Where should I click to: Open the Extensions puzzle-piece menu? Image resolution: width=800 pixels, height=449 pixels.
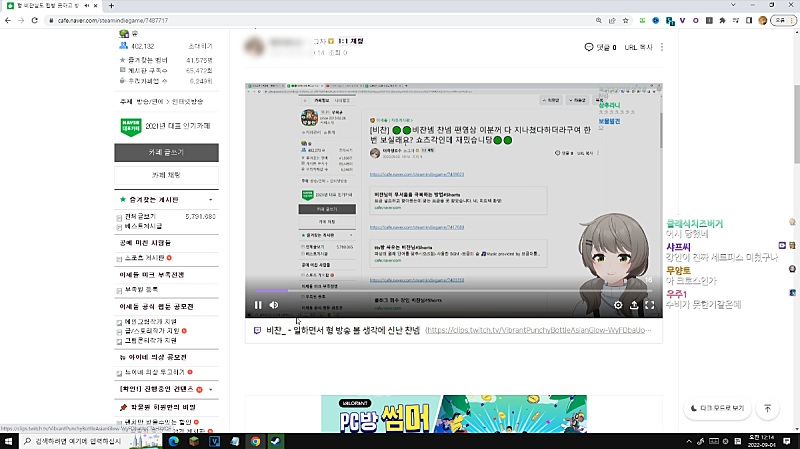coord(722,20)
